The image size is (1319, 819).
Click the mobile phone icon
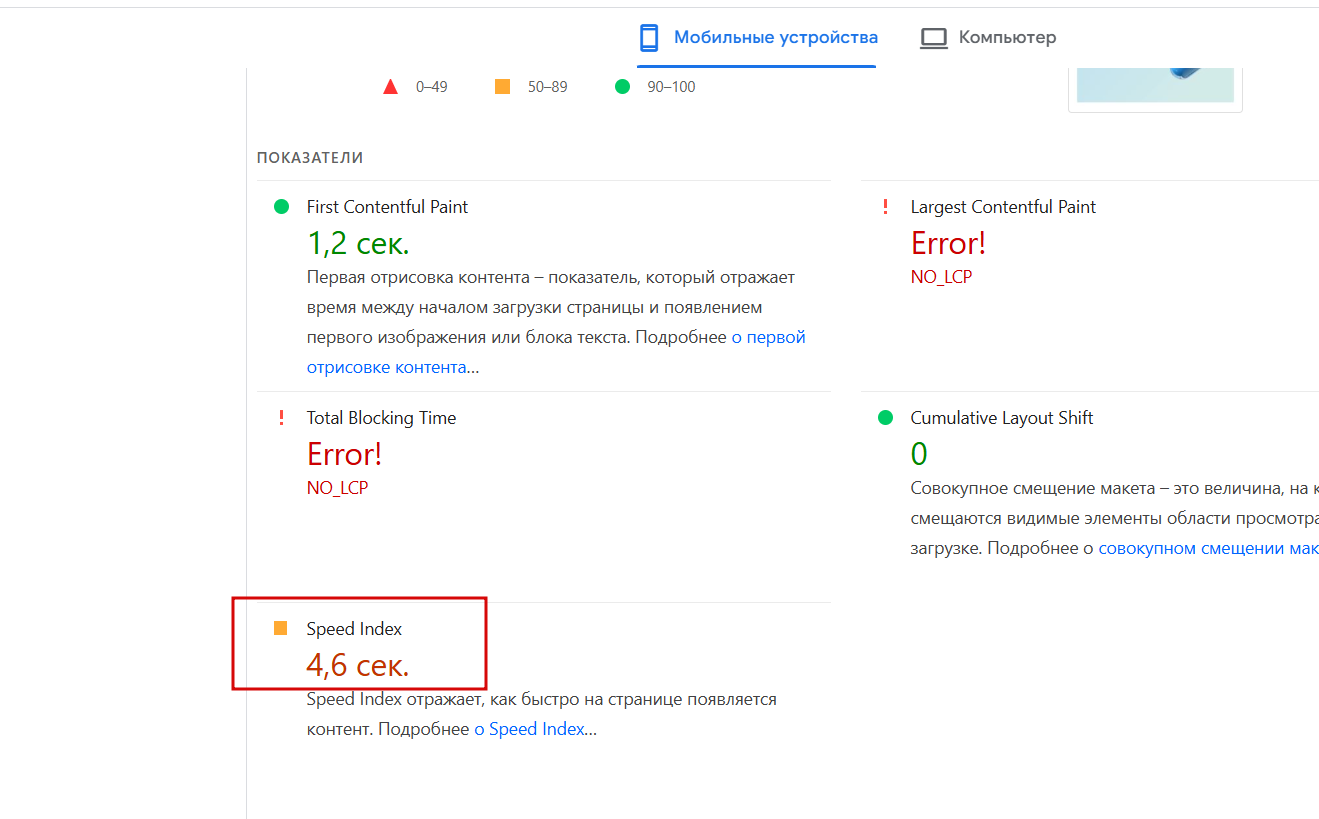click(x=649, y=38)
